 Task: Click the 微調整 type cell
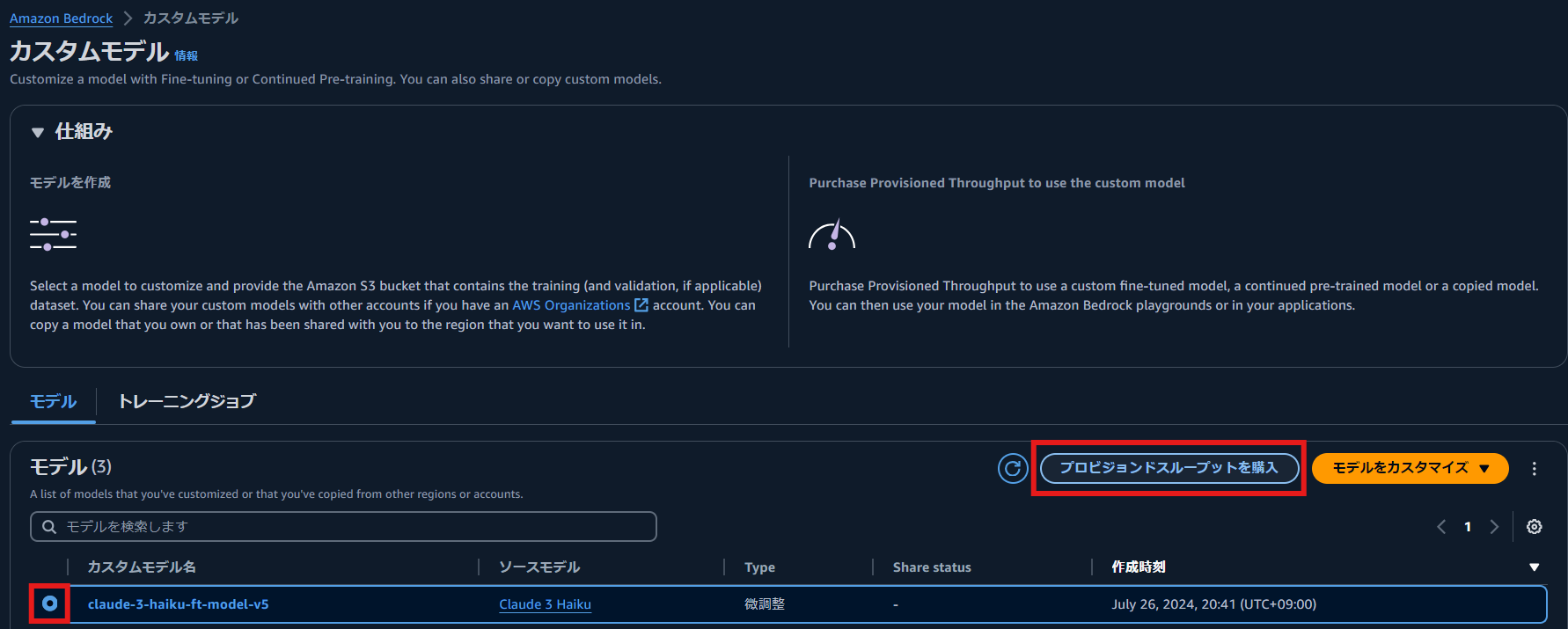click(x=765, y=604)
